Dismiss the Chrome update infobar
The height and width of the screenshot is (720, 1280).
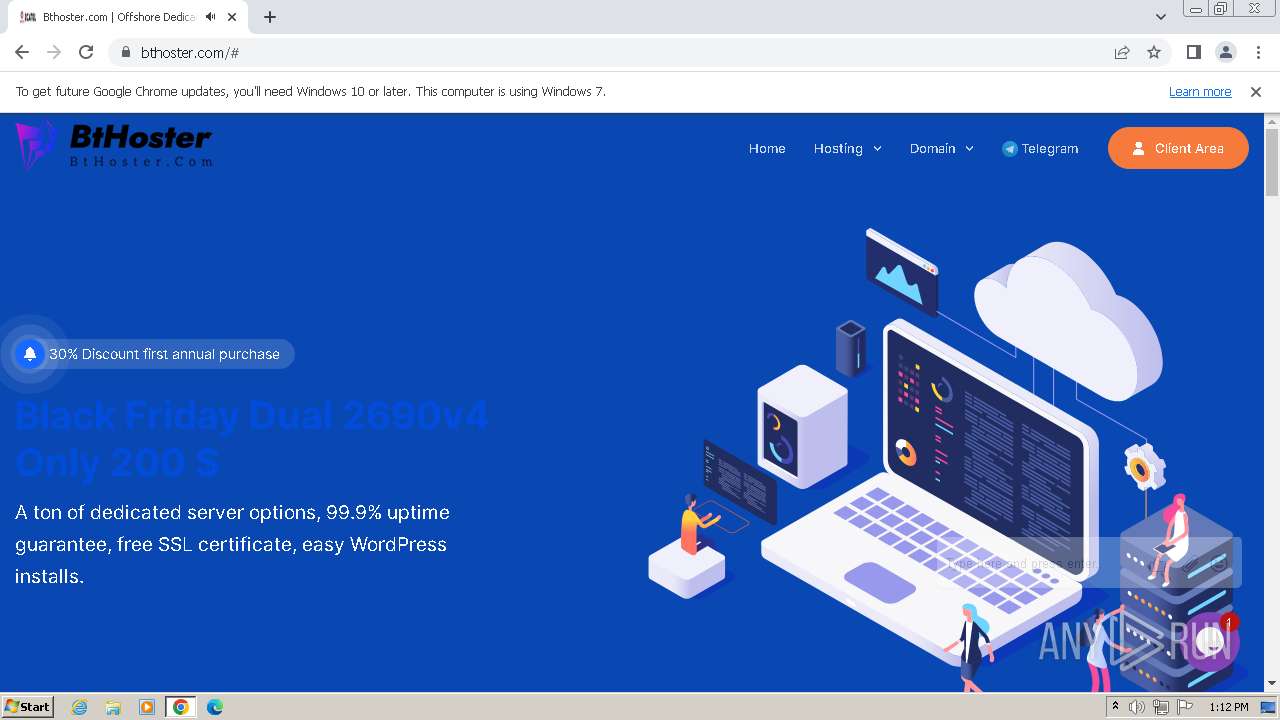point(1256,91)
